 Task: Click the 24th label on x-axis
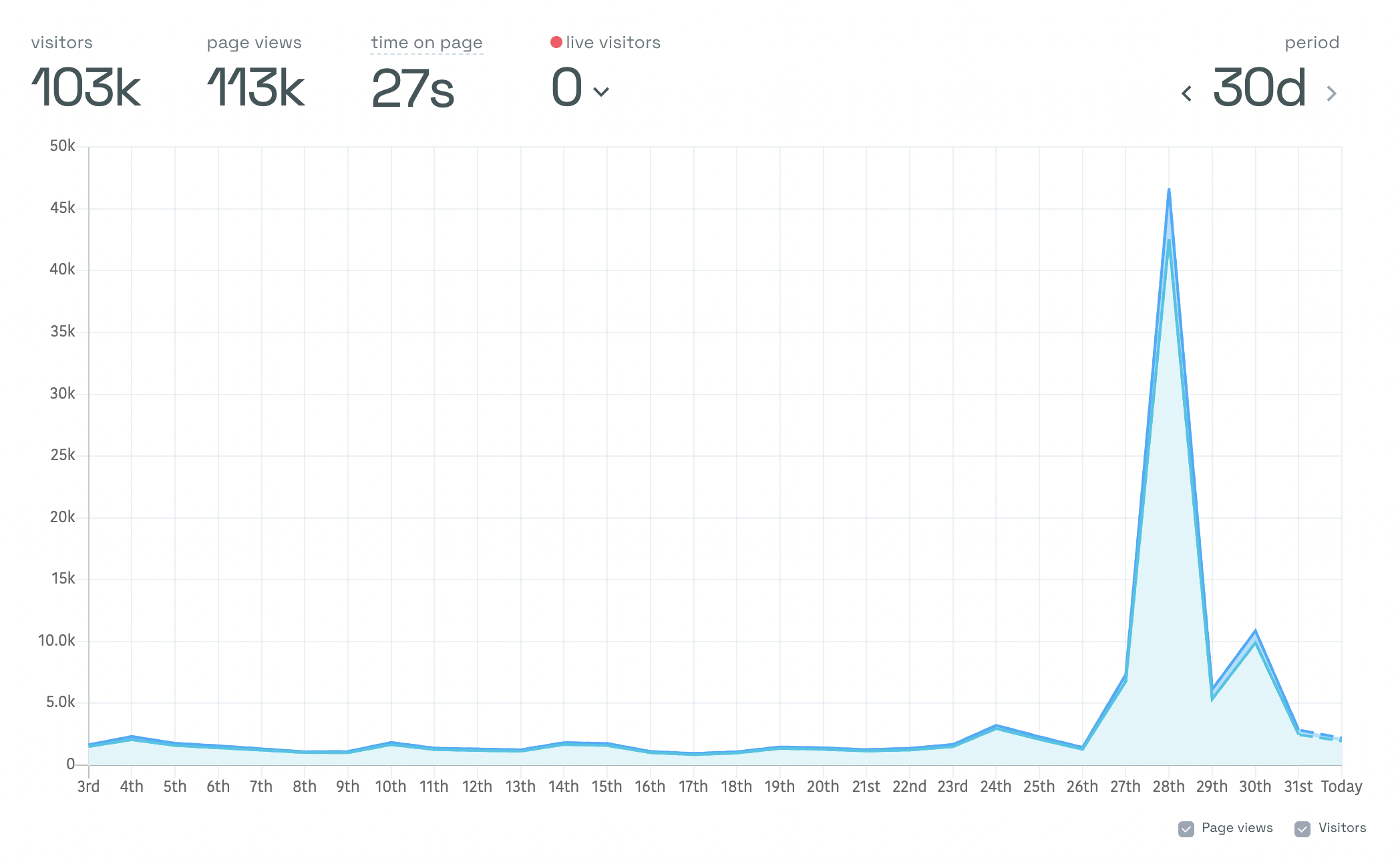pos(996,787)
